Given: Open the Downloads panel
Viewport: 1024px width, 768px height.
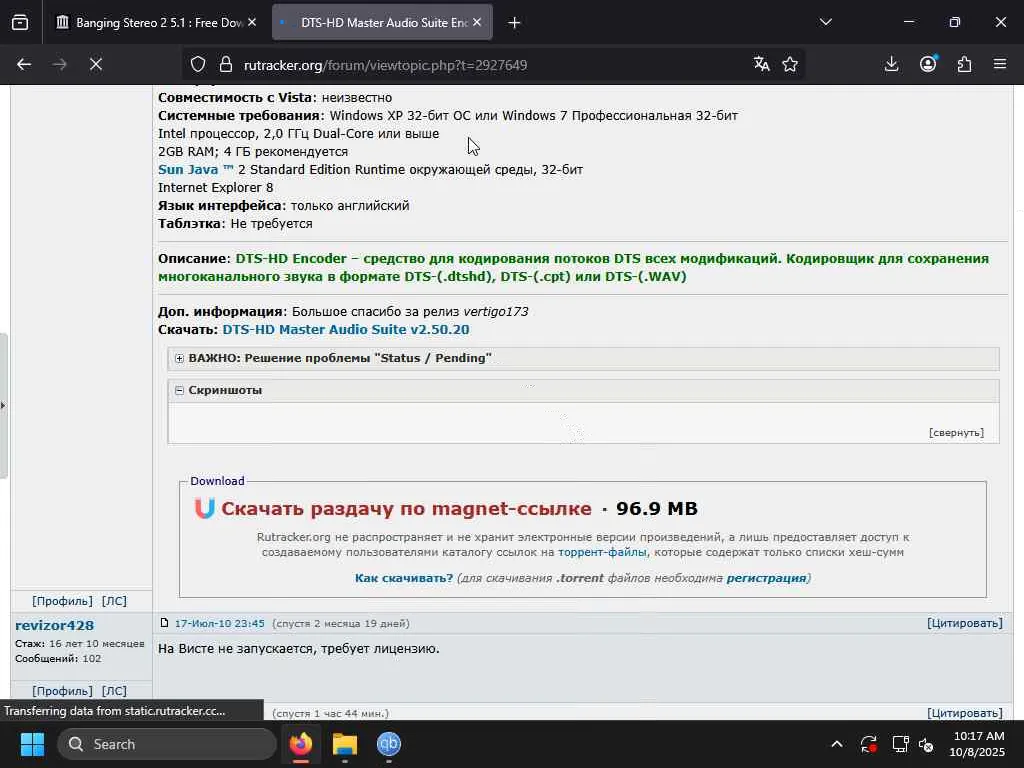Looking at the screenshot, I should coord(891,65).
